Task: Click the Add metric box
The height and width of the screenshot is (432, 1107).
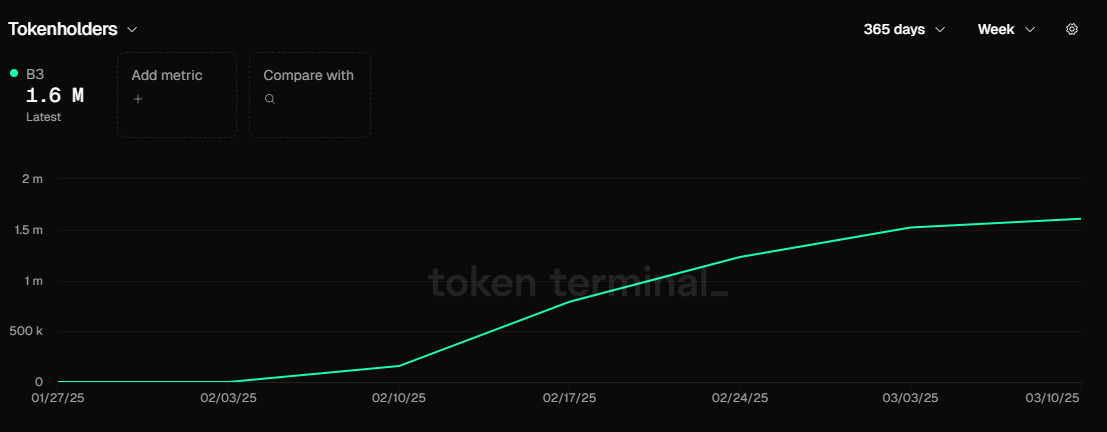Action: (x=177, y=94)
